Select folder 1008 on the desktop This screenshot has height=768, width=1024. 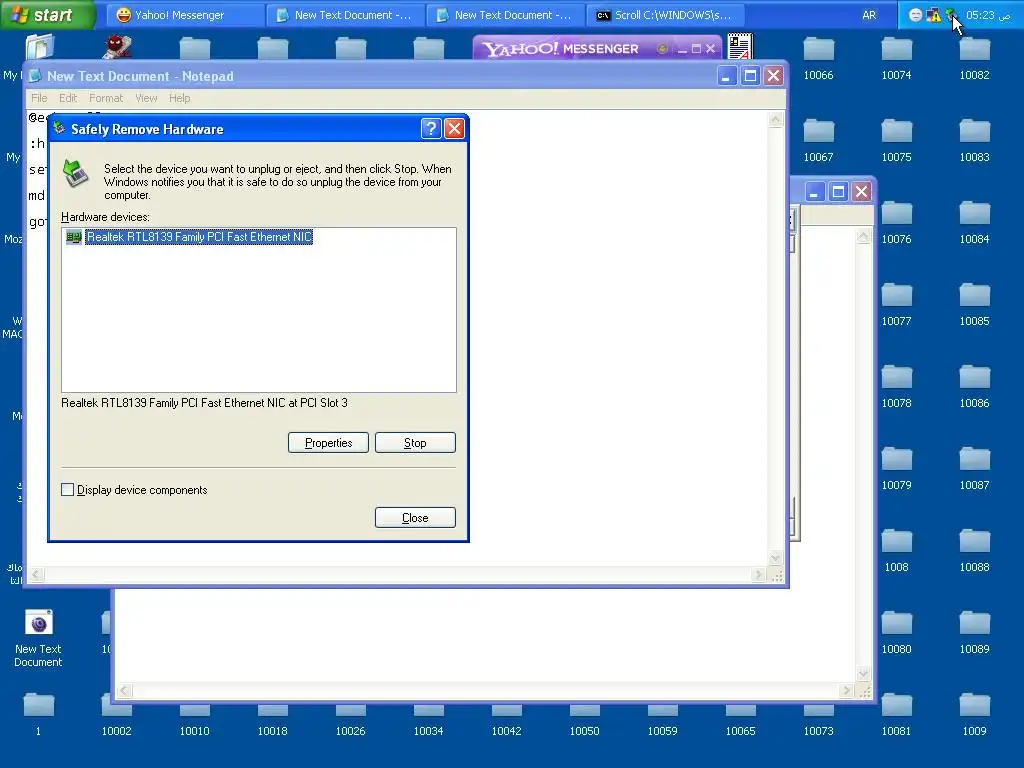[x=897, y=551]
